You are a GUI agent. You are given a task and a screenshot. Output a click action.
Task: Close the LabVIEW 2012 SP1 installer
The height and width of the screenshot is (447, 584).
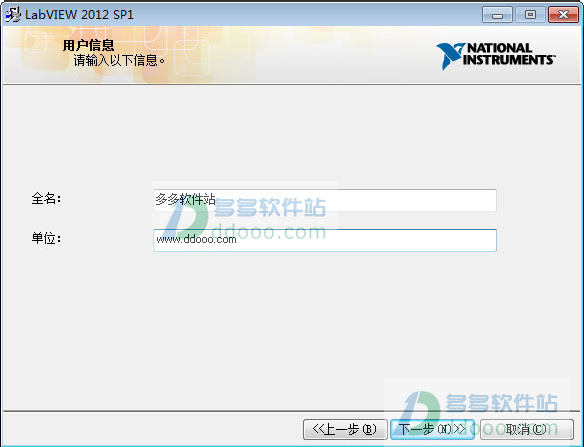(x=563, y=15)
